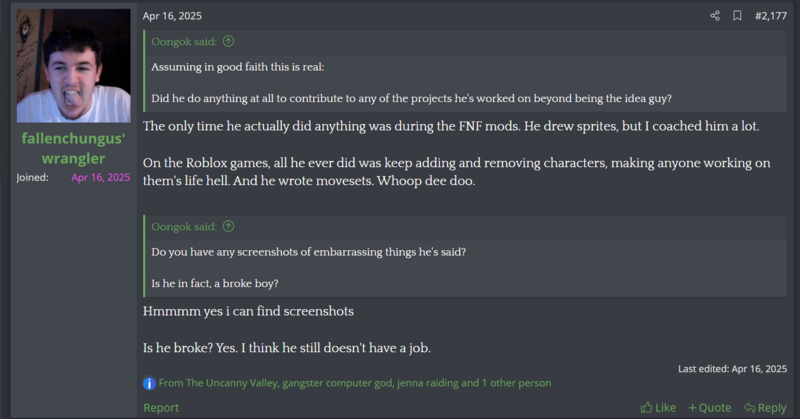Jump to second quoted Oongok post arrow
This screenshot has width=800, height=419.
(229, 227)
